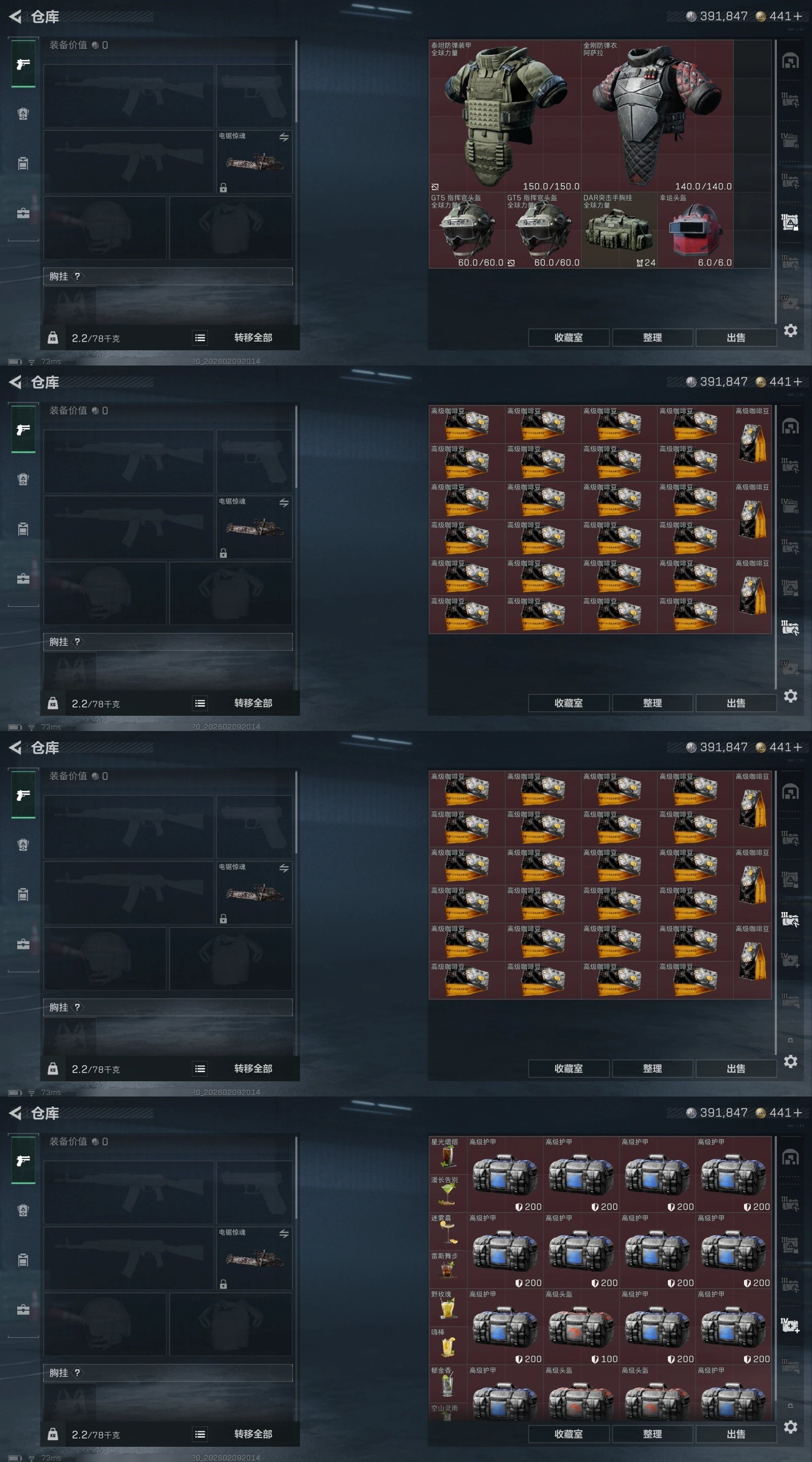Select the 泰坦防弹装甲 armor item

505,116
